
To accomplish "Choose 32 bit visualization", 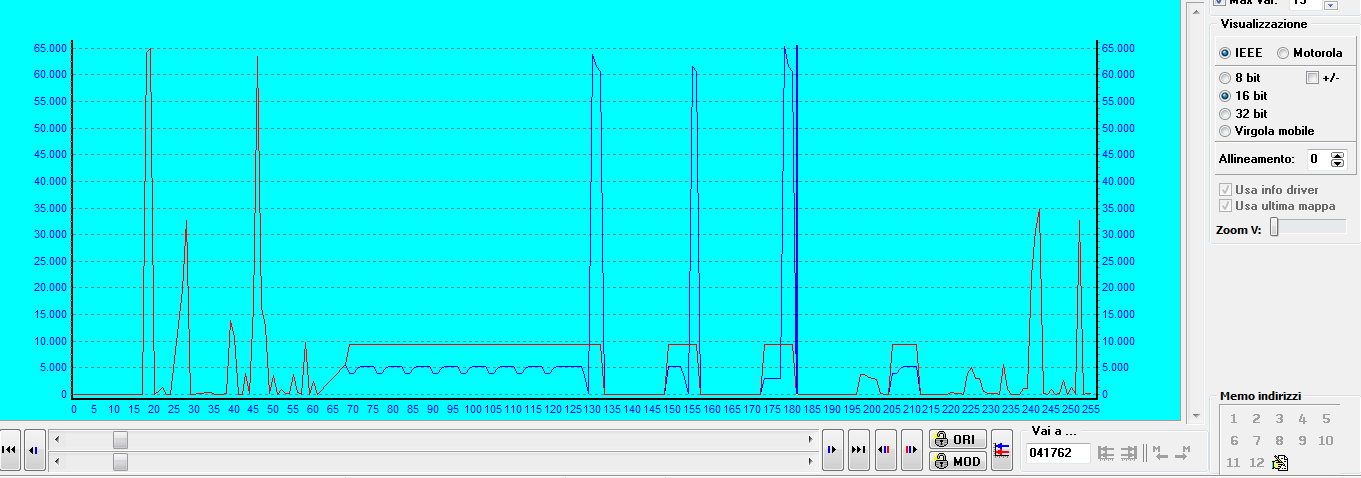I will [x=1226, y=113].
